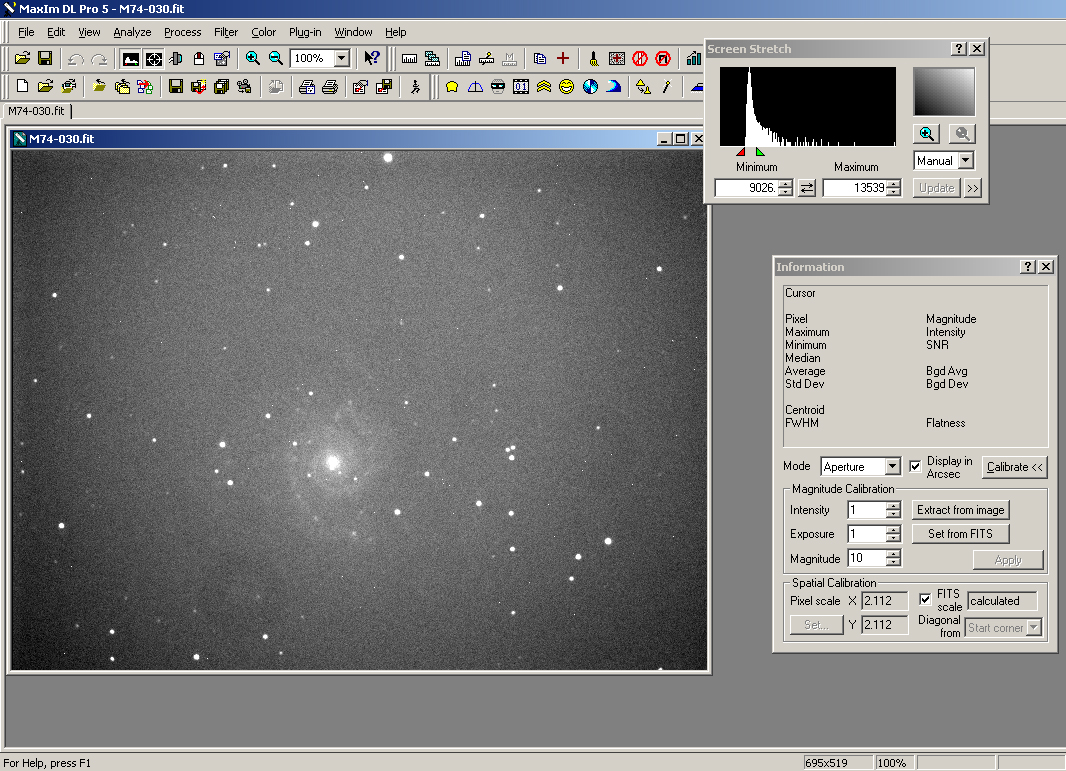Click the Set from FITS button
Viewport: 1066px width, 771px height.
point(960,534)
